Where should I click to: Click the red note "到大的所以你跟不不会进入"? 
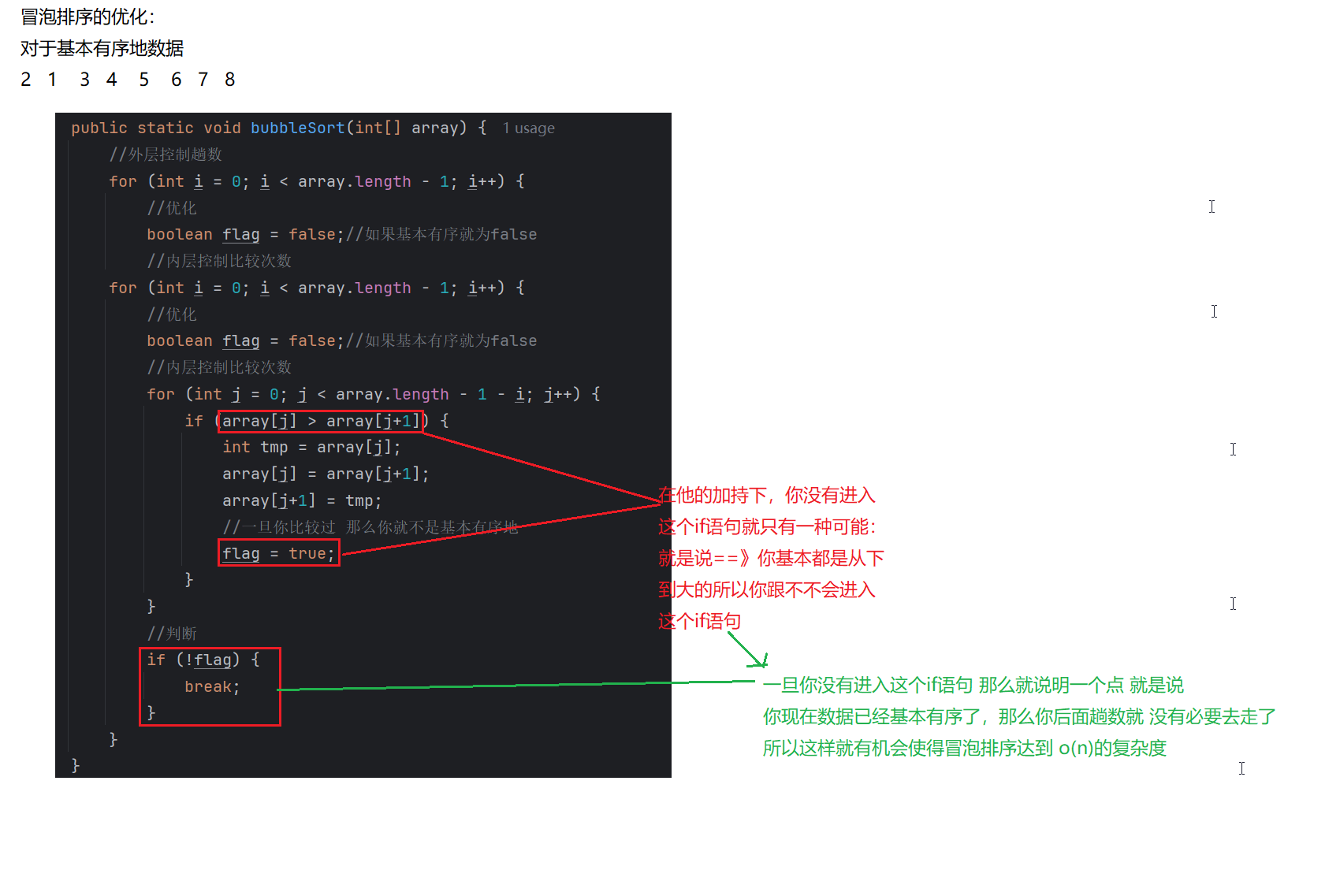click(767, 589)
